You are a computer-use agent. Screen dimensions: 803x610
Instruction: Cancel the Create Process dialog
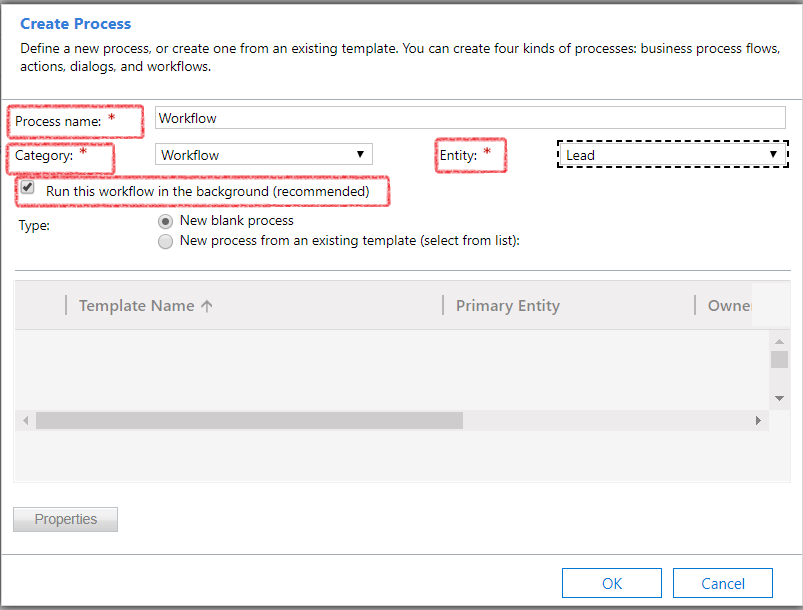click(x=722, y=582)
